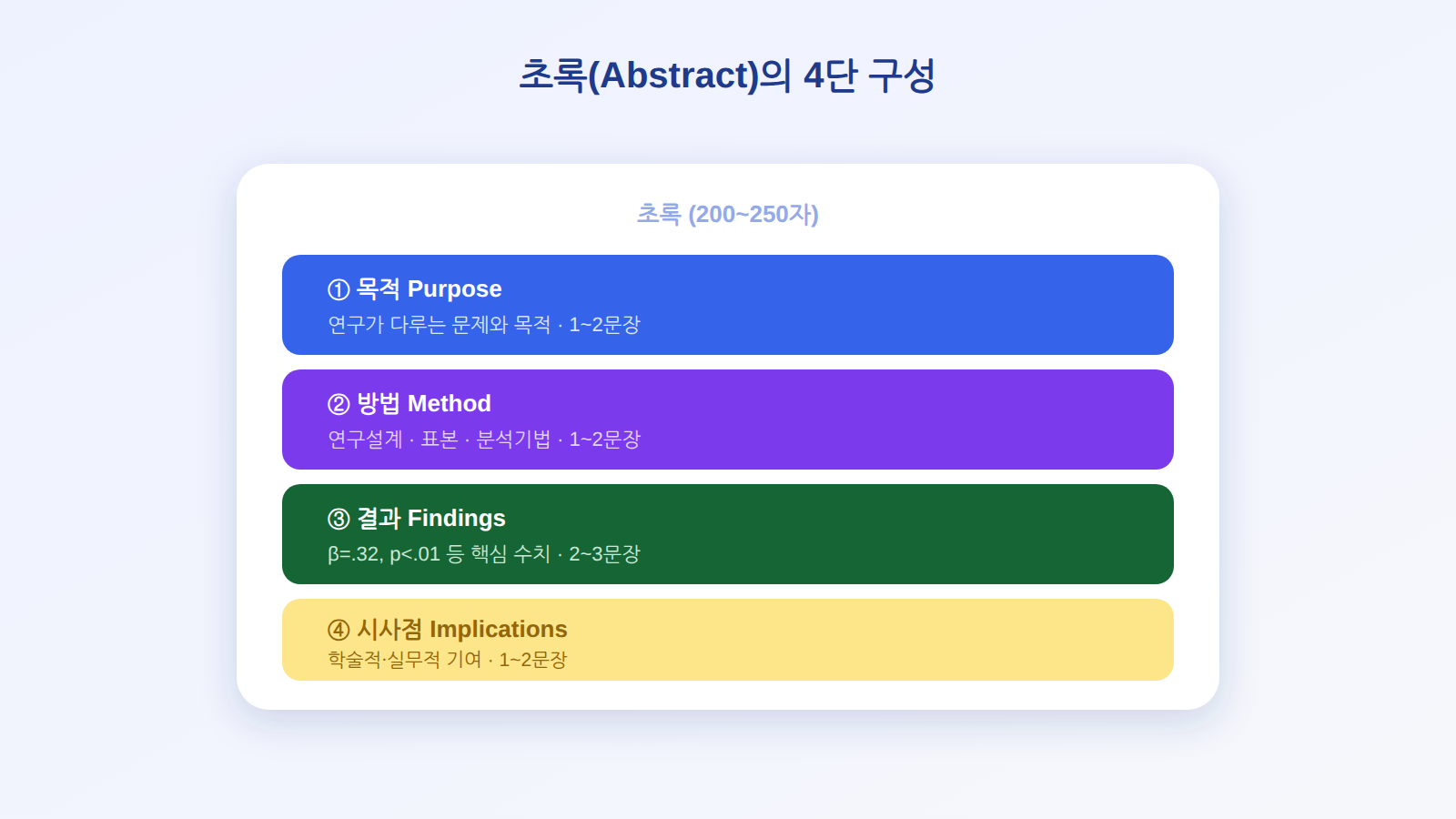This screenshot has height=819, width=1456.
Task: Click the circled number ③ icon
Action: 339,519
